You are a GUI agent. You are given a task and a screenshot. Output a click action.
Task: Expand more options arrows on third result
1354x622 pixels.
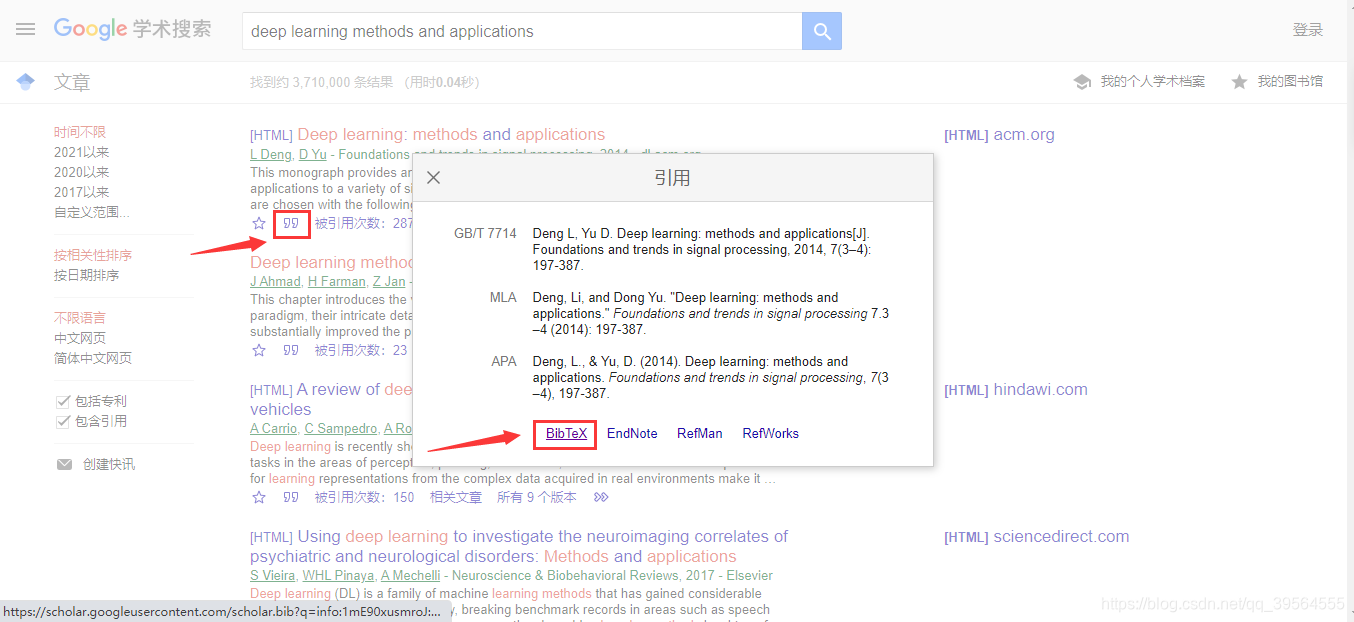(x=601, y=497)
